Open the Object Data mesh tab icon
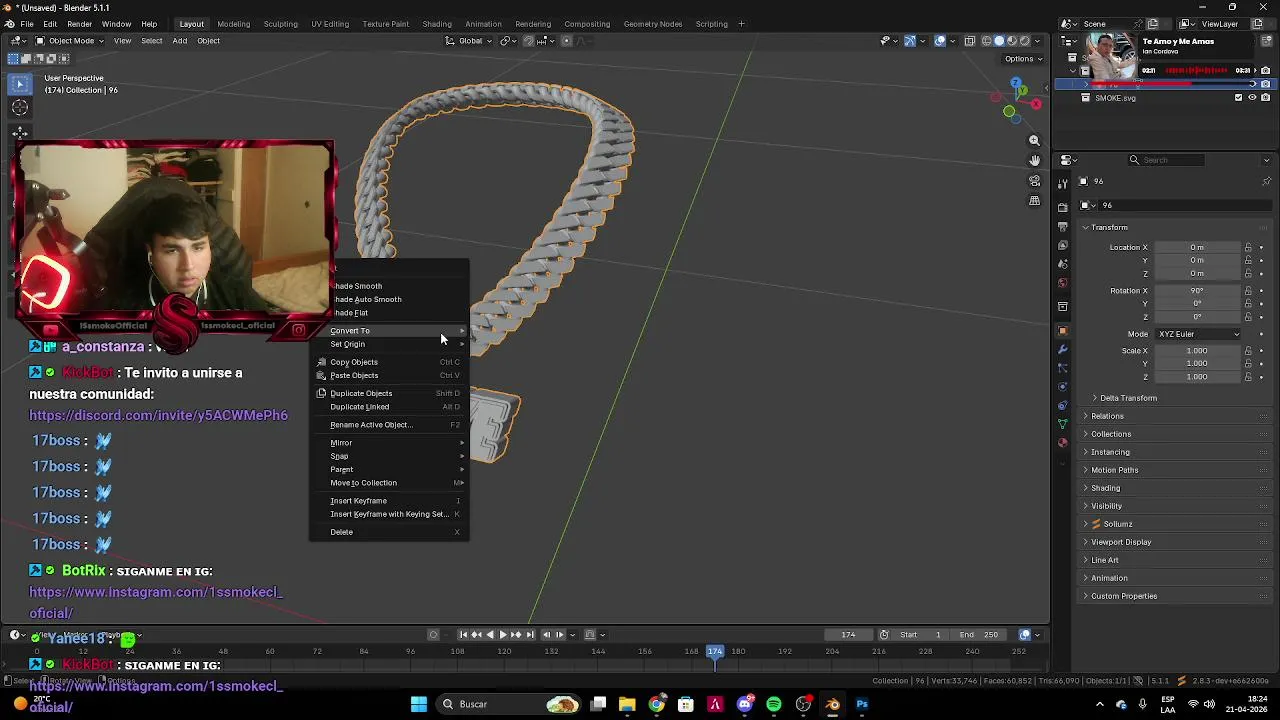 [x=1062, y=424]
